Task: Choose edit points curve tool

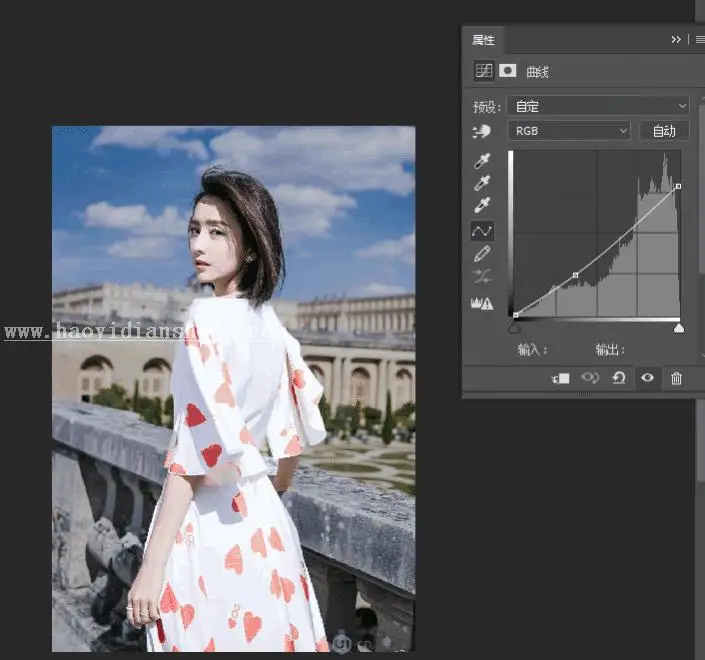Action: point(482,231)
